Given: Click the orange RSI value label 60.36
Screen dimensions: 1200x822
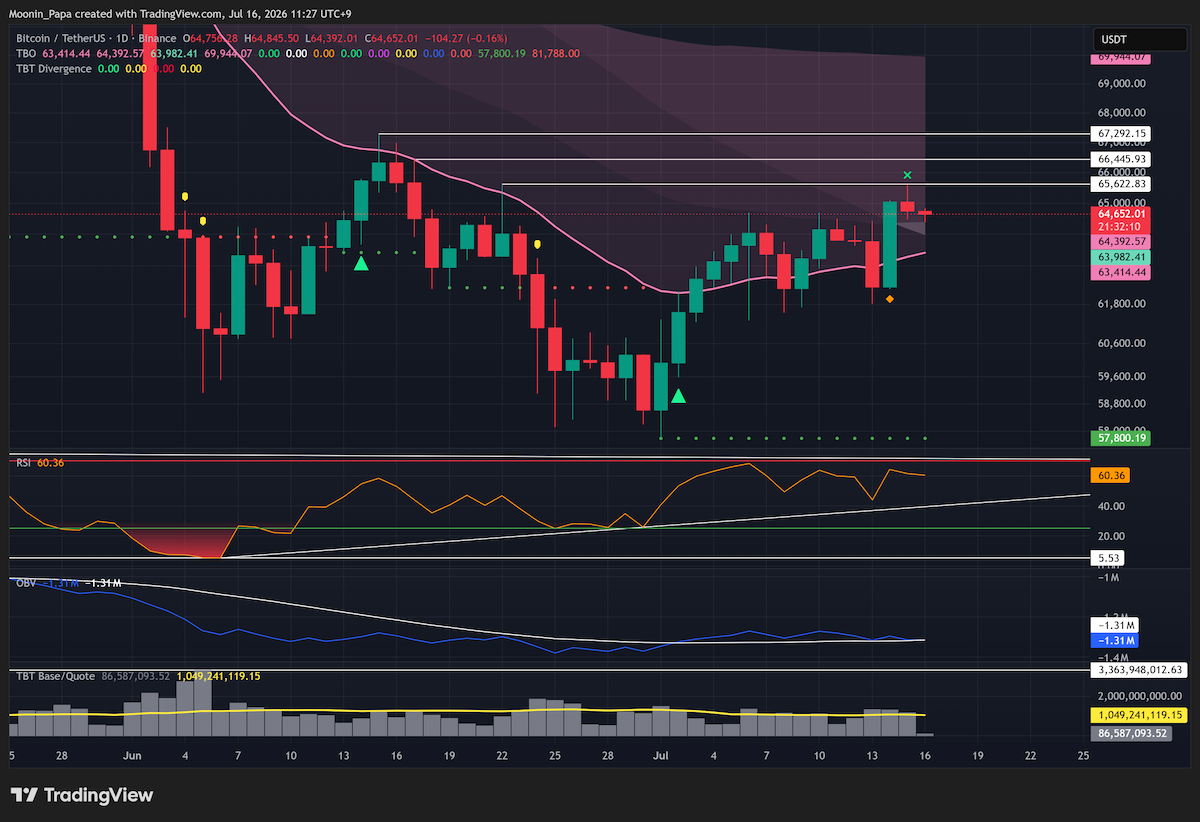Looking at the screenshot, I should pos(1111,476).
